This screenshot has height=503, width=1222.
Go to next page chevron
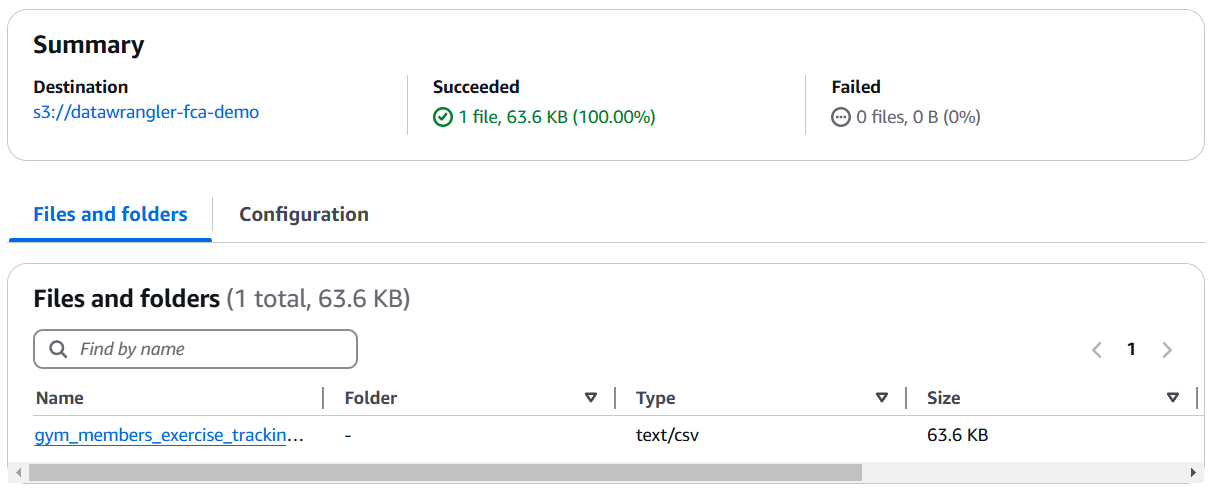1167,350
